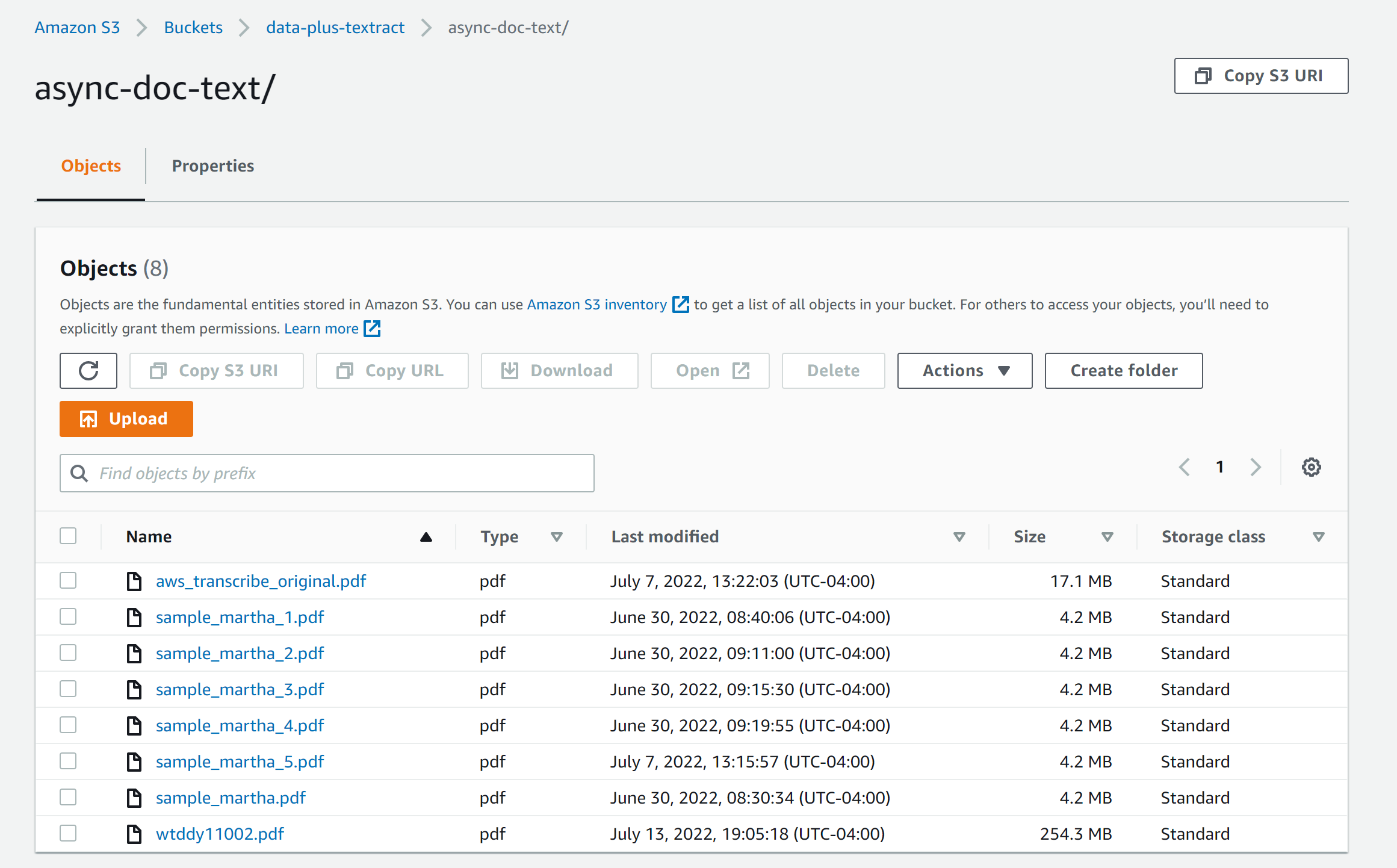The width and height of the screenshot is (1397, 868).
Task: Click the search magnifier icon in prefix field
Action: (x=79, y=473)
